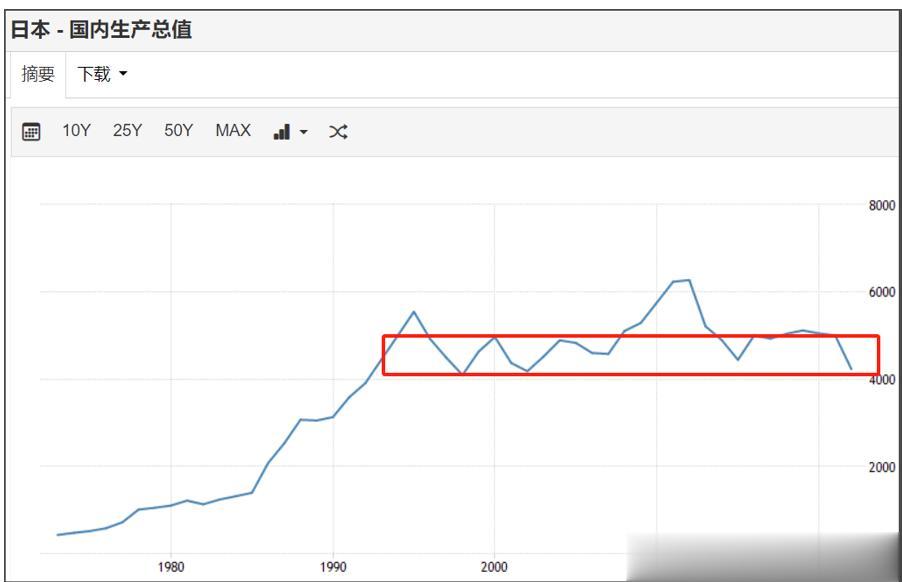Screen dimensions: 902x582
Task: Click the 1990 x-axis label
Action: (333, 567)
